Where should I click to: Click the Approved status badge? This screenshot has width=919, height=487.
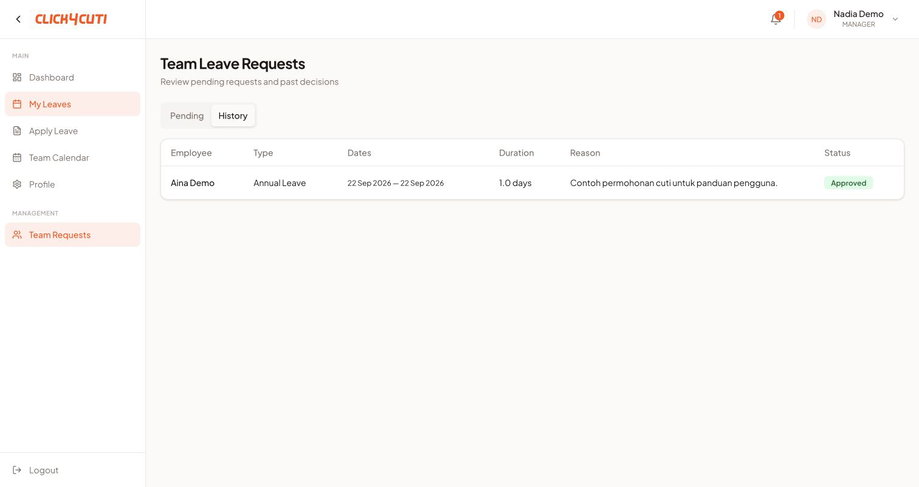click(x=848, y=183)
